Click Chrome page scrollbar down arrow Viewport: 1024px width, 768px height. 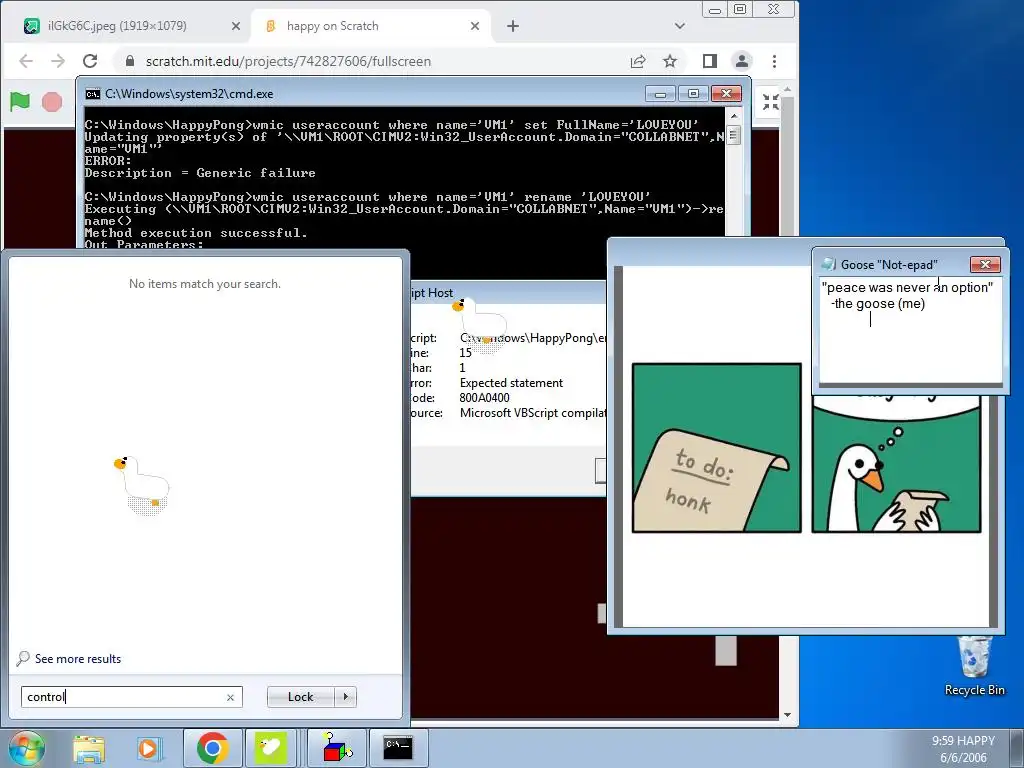[787, 715]
